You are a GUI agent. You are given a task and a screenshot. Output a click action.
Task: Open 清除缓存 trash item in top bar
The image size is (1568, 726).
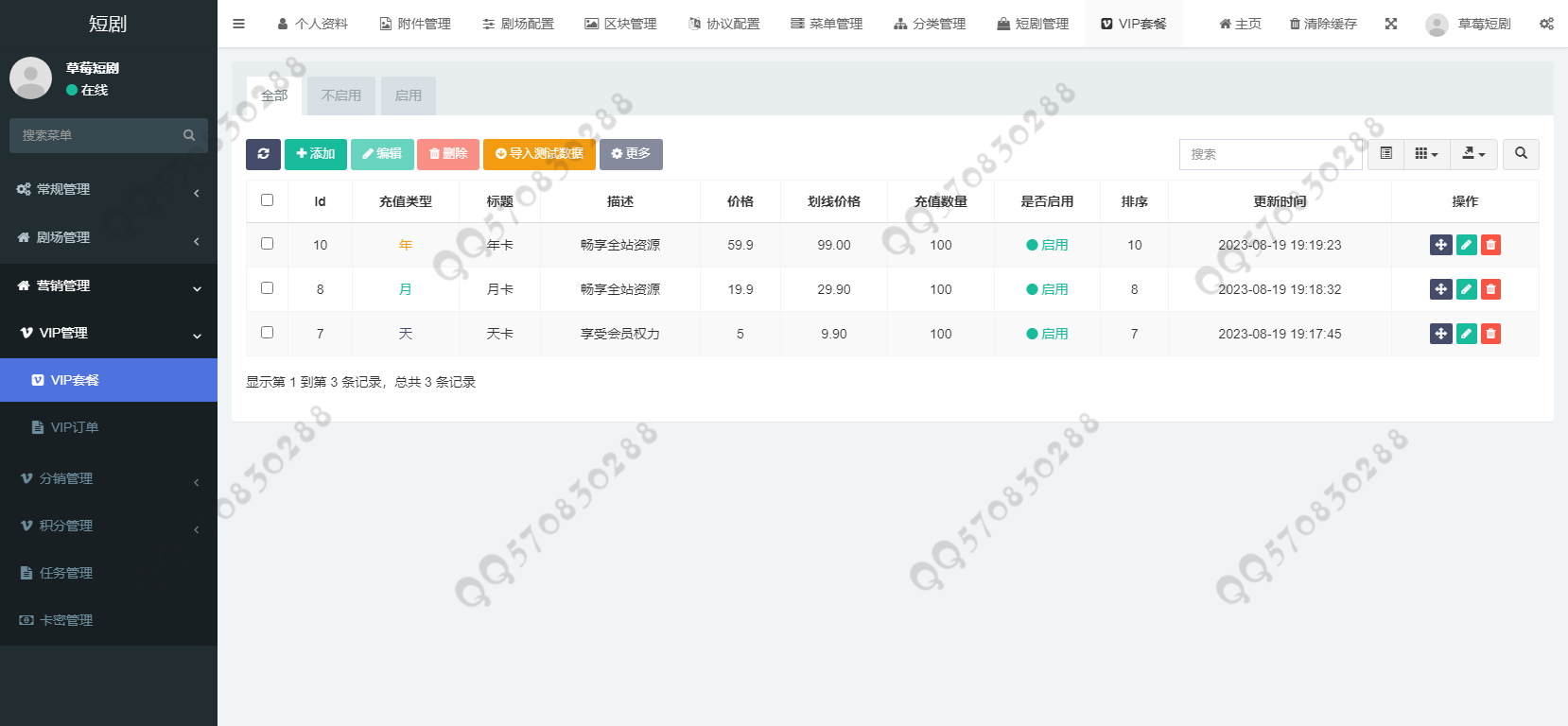coord(1323,24)
